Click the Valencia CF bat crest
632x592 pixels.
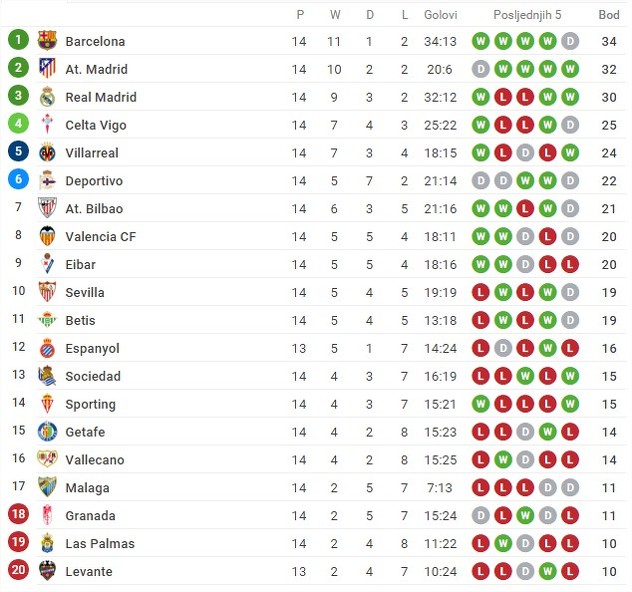point(47,236)
